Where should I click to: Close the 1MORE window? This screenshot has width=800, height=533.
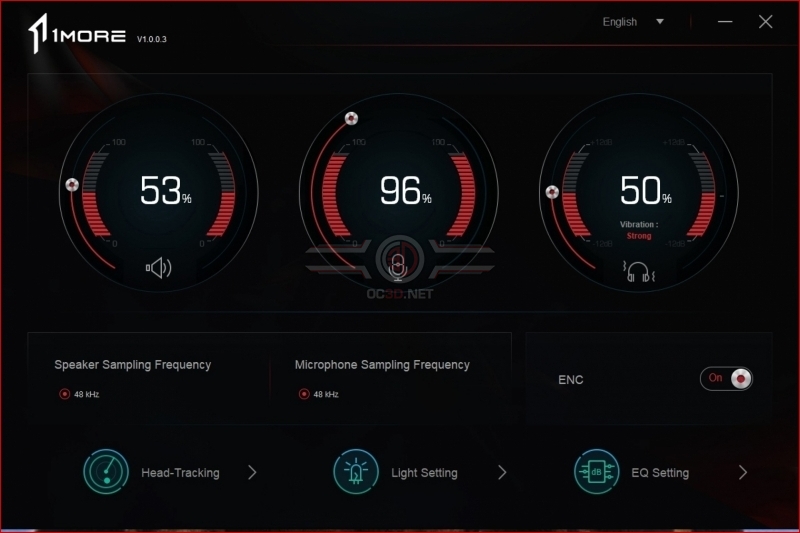[765, 21]
